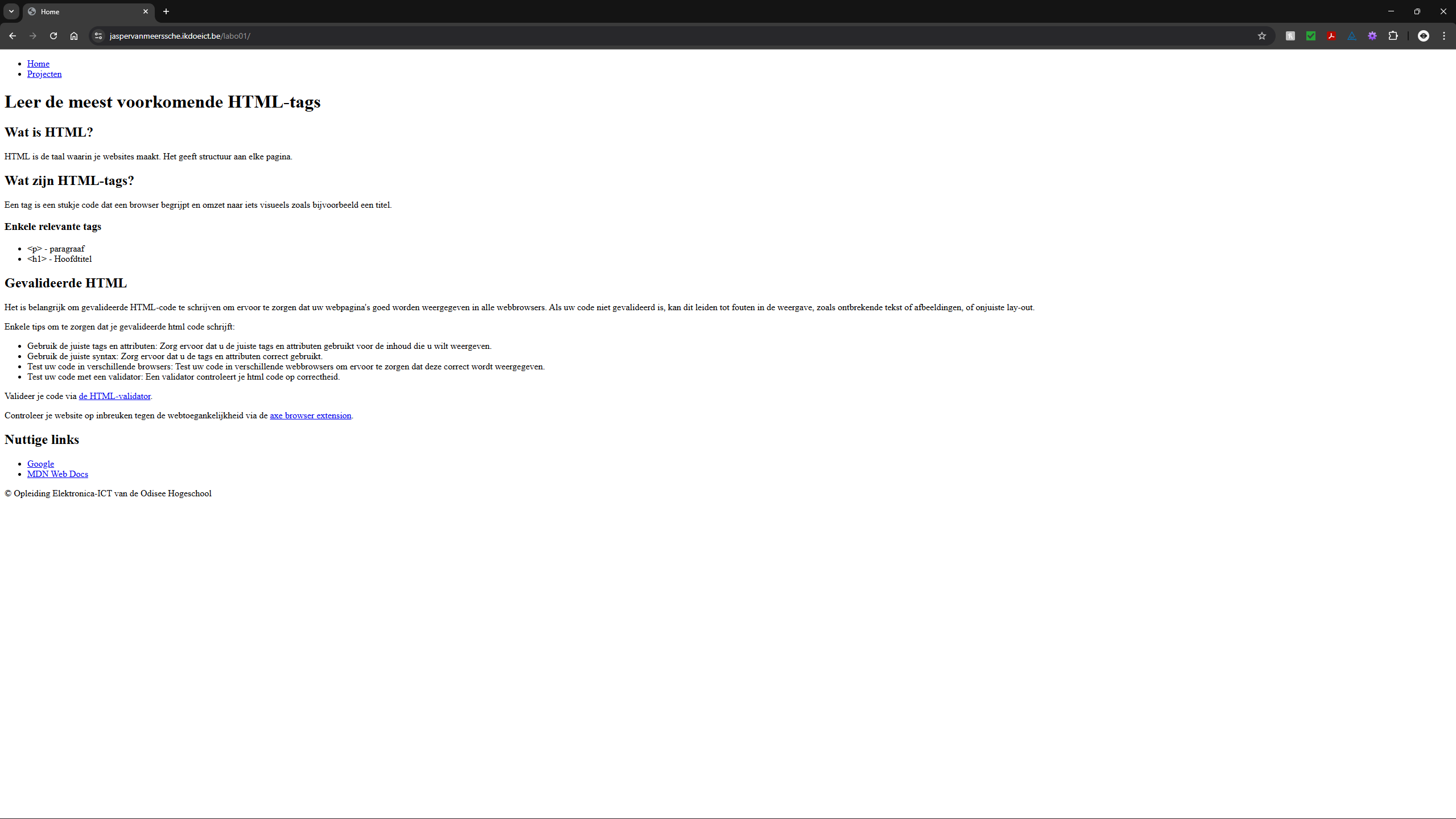Go to the browser home page
The image size is (1456, 819).
(x=74, y=36)
